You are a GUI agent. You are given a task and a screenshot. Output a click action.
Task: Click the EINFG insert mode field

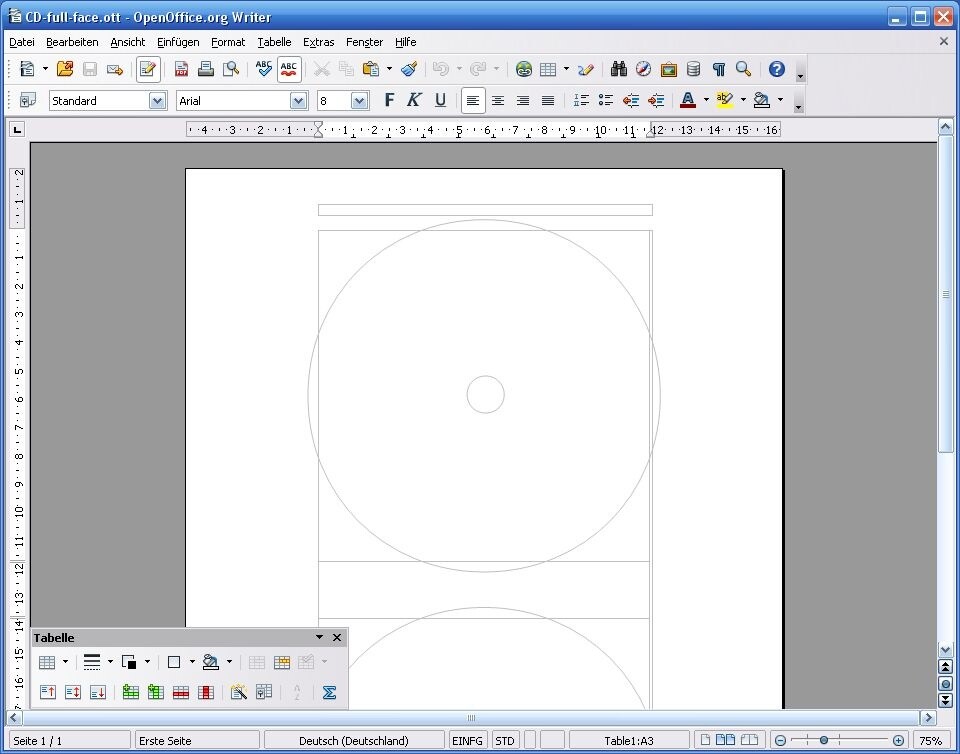pos(467,740)
